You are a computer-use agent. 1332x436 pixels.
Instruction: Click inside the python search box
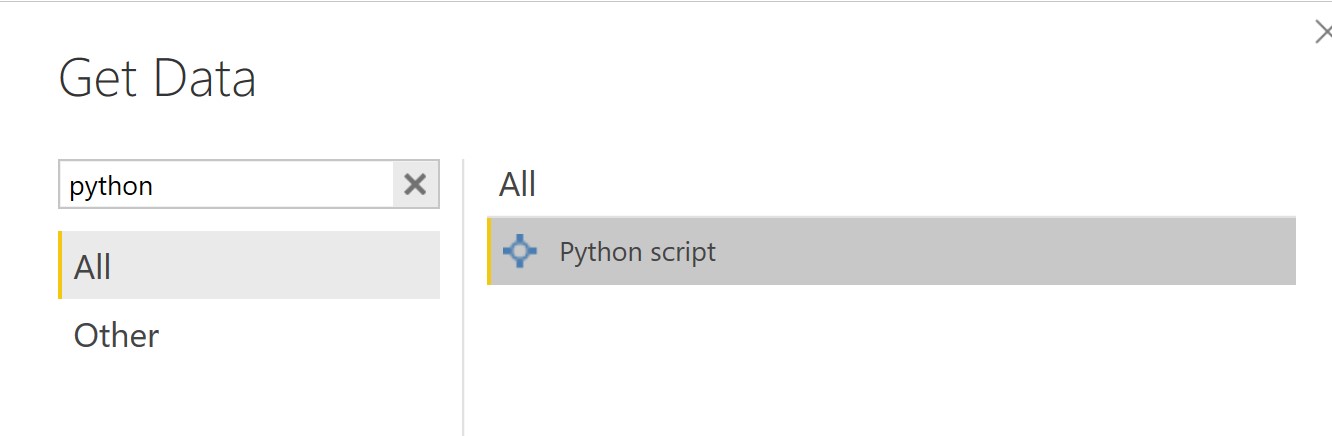click(227, 185)
